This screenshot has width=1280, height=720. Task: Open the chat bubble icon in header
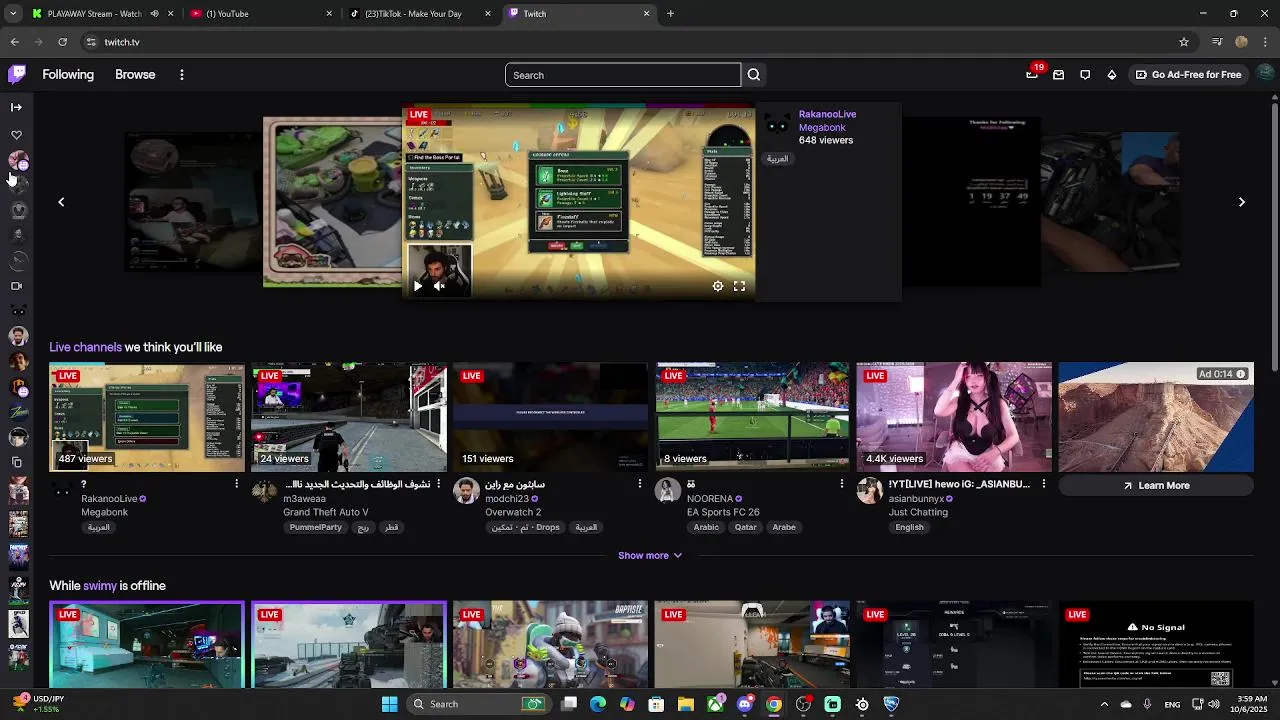(x=1085, y=75)
